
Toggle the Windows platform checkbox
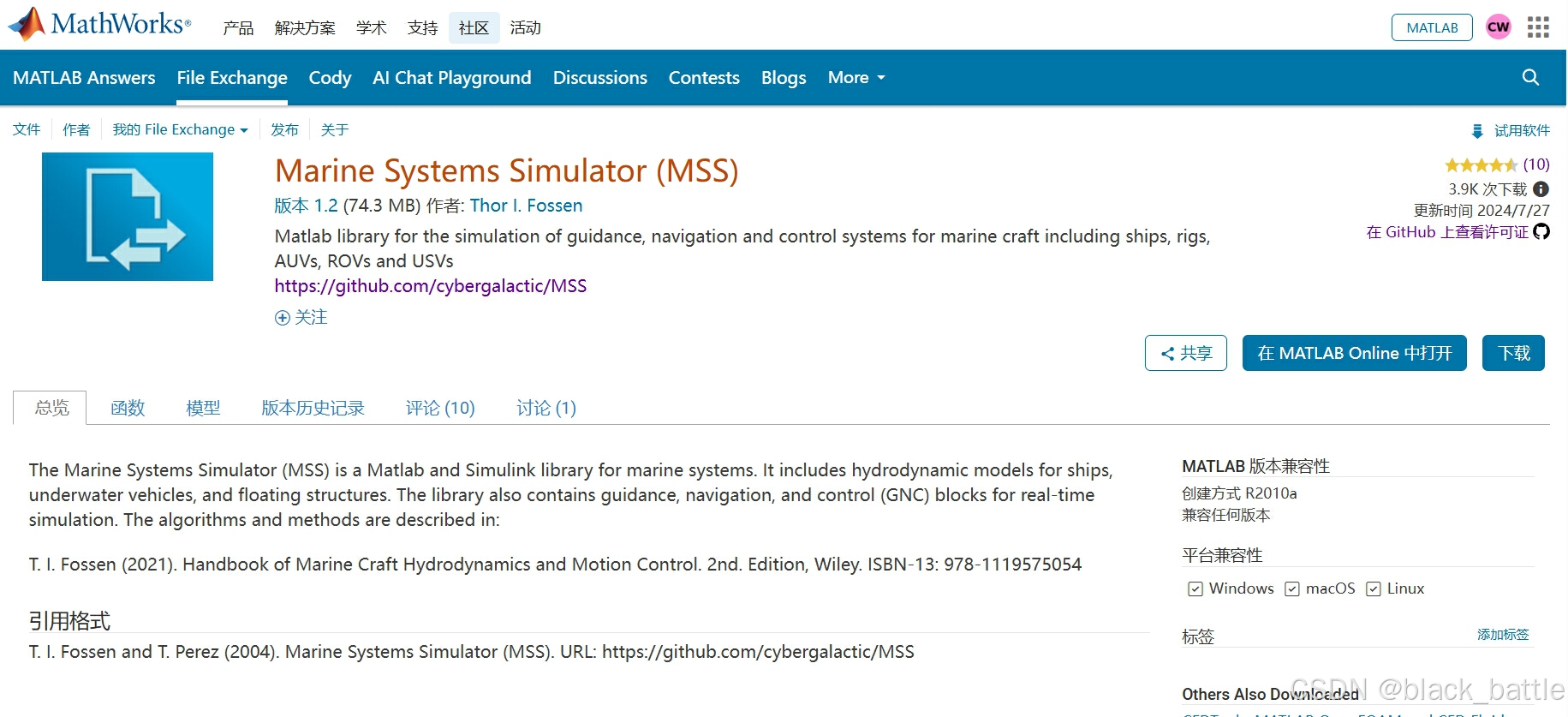pyautogui.click(x=1195, y=589)
